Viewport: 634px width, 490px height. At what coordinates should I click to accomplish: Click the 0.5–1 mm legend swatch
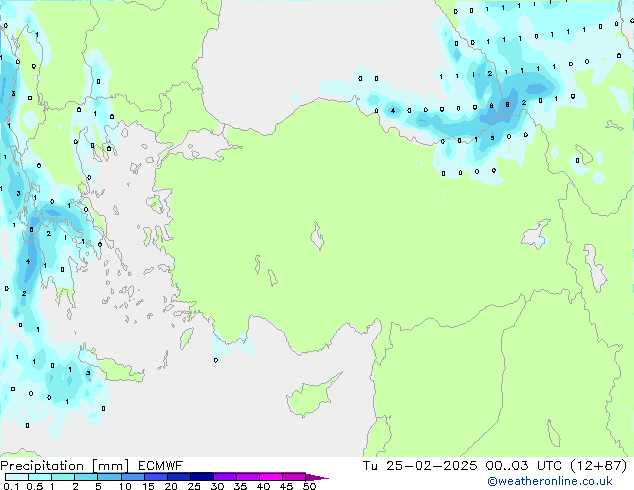(40, 477)
